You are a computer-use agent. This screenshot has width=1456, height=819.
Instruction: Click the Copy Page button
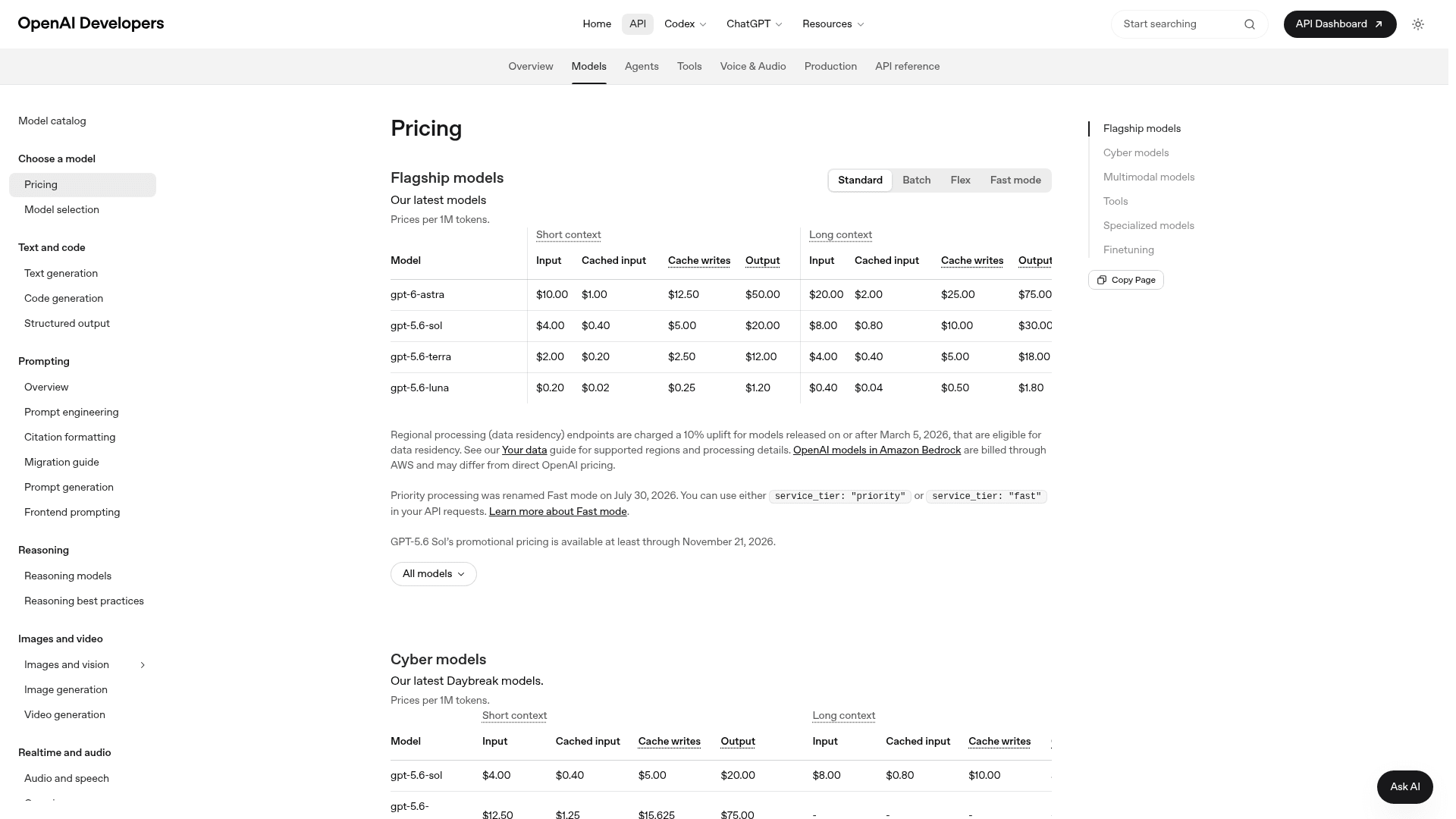click(1126, 280)
